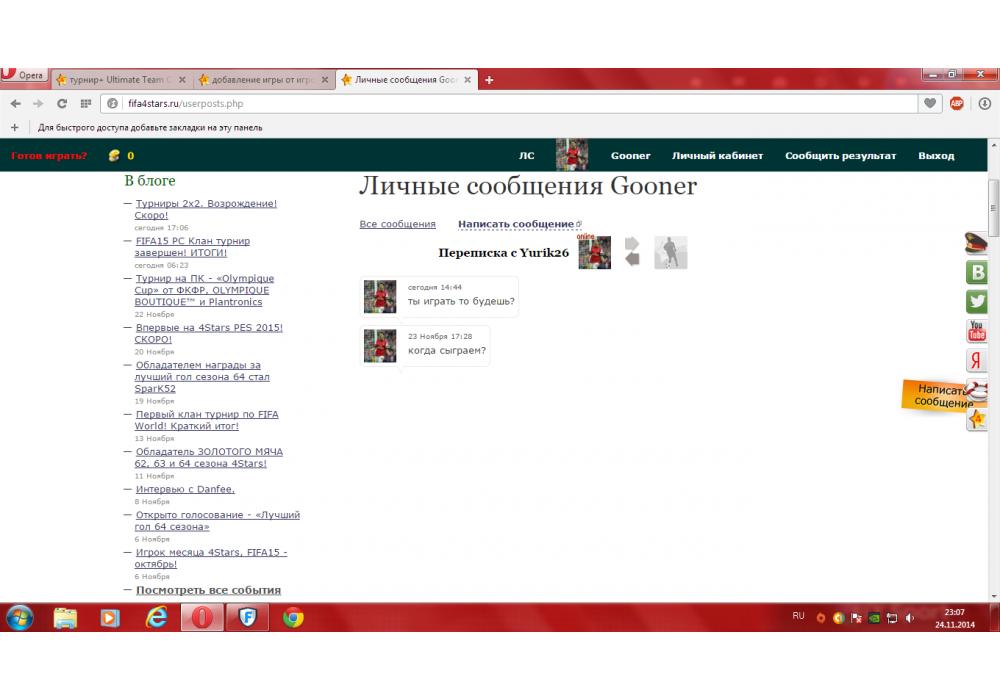Click Сообщить результат in navigation
This screenshot has width=1000, height=700.
point(840,156)
